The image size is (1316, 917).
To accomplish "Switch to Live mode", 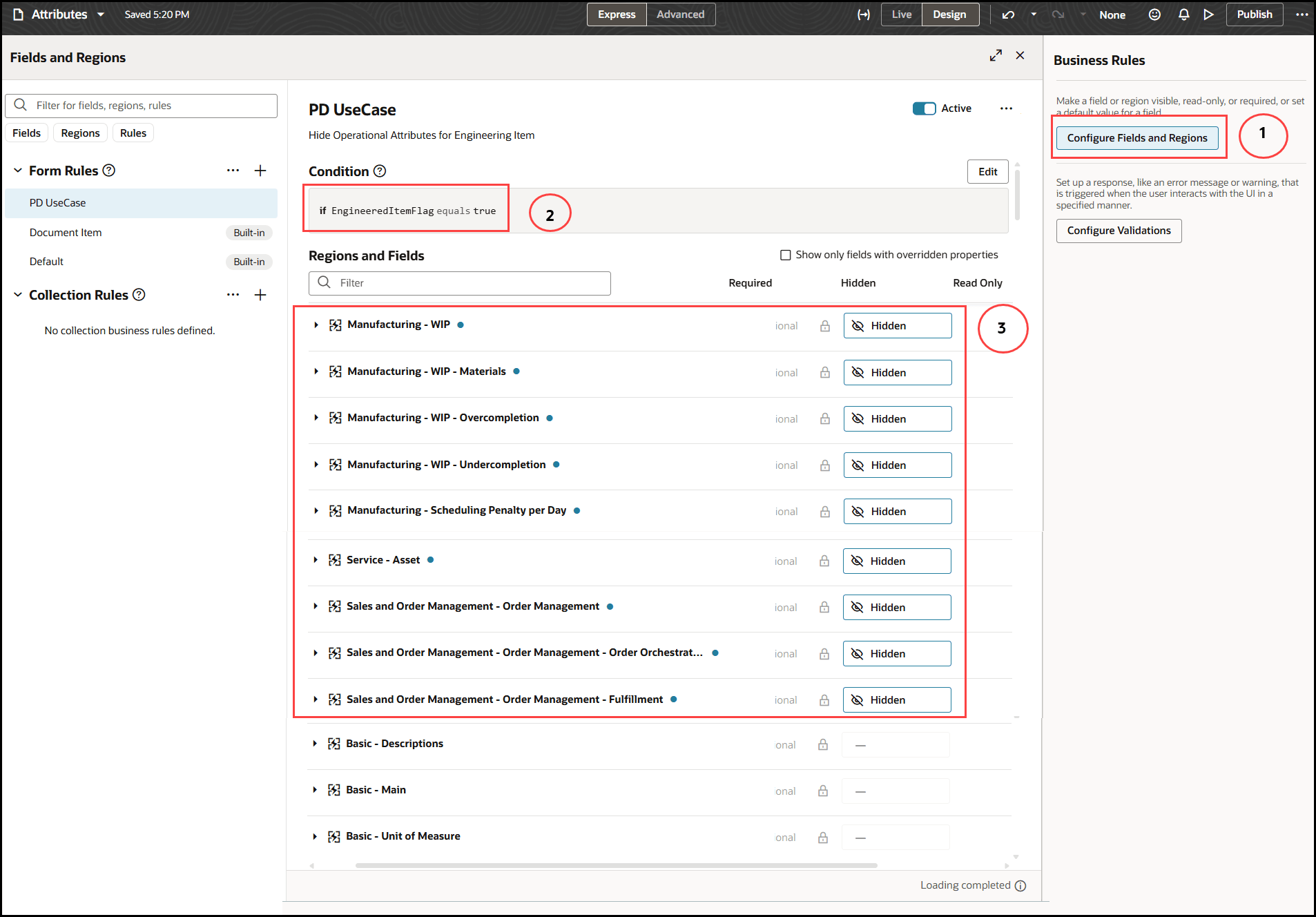I will tap(901, 15).
